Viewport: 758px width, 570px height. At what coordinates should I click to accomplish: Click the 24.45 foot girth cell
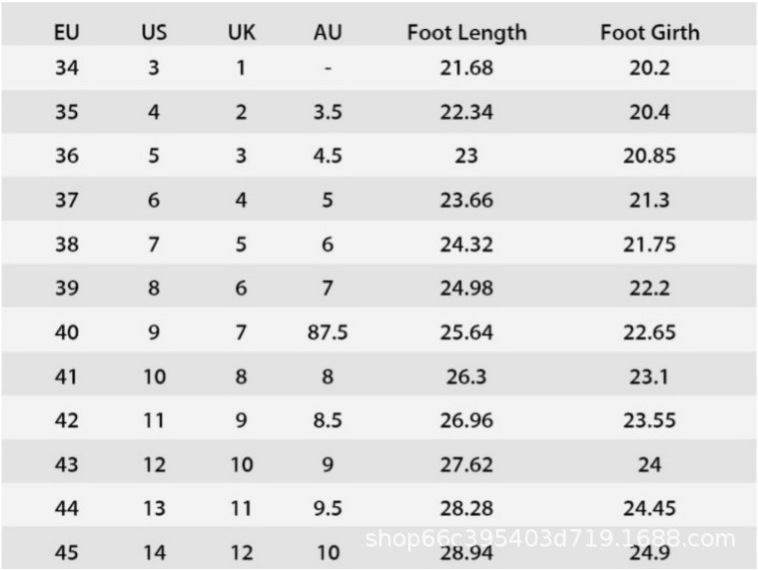pos(650,508)
